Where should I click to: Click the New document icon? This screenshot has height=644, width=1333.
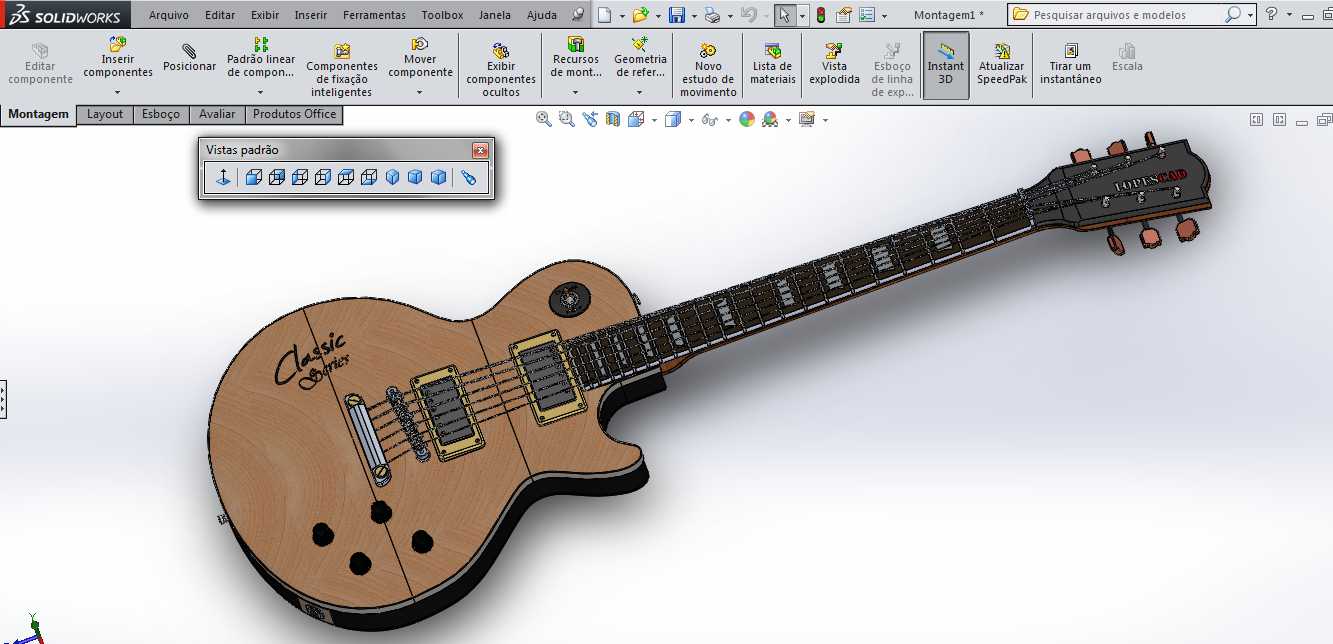pyautogui.click(x=603, y=15)
